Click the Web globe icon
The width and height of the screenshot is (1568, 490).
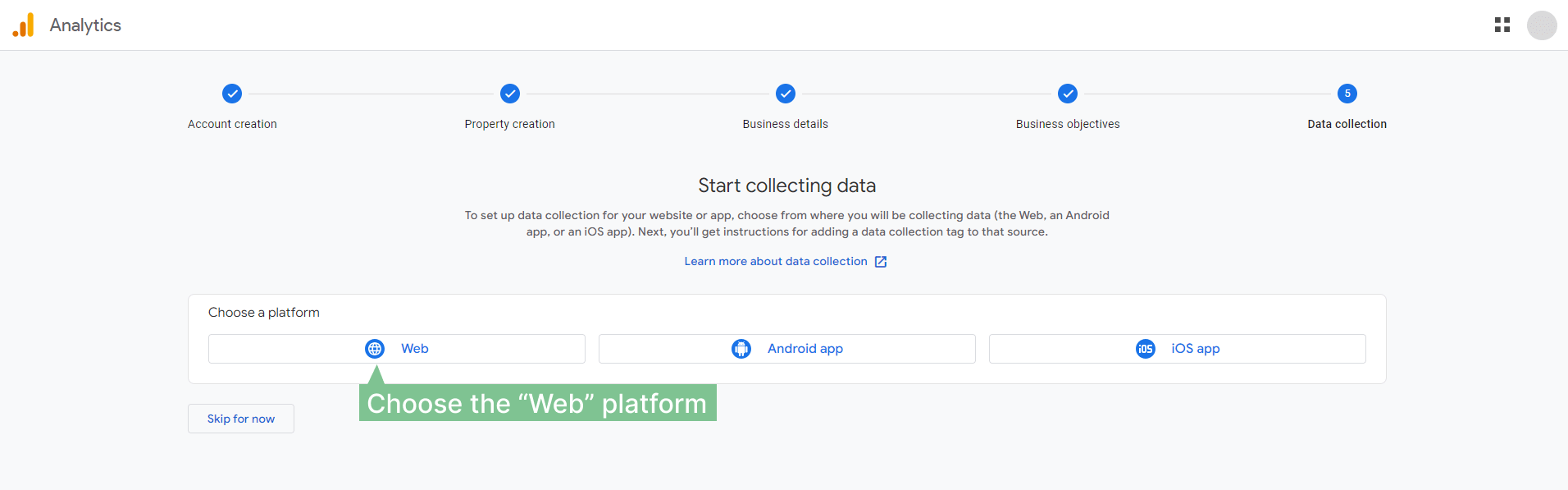(375, 349)
